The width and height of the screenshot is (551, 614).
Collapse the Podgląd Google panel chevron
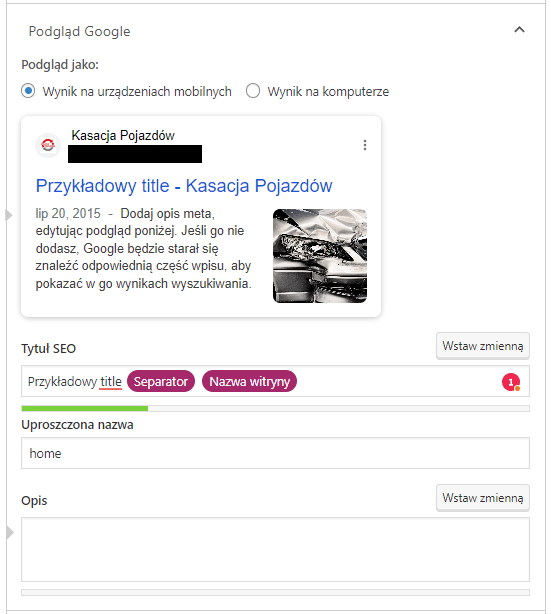click(519, 30)
